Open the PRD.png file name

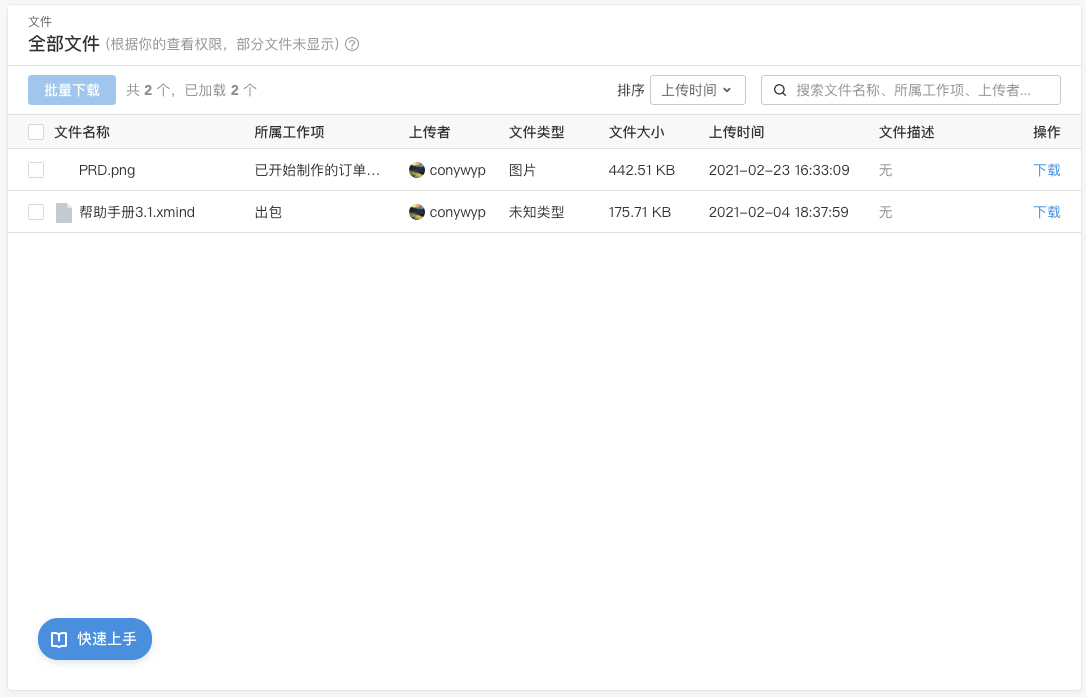(107, 170)
